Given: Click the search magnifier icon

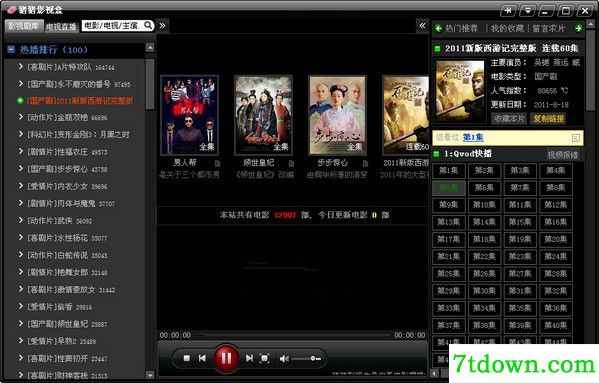Looking at the screenshot, I should coord(148,26).
